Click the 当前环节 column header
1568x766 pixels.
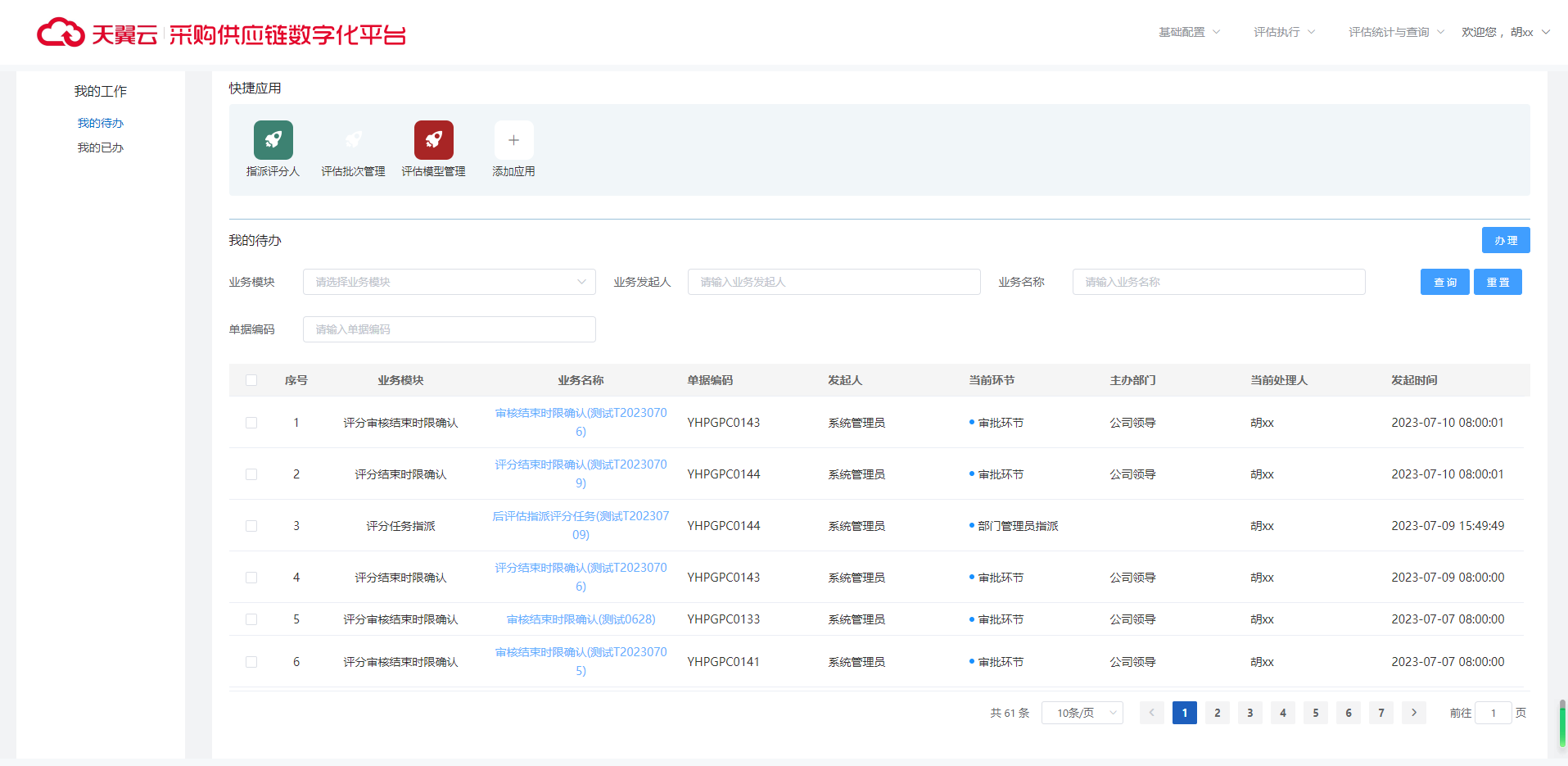992,380
